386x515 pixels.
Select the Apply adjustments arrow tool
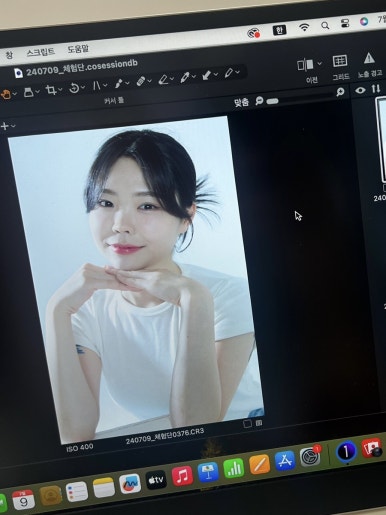(x=206, y=75)
